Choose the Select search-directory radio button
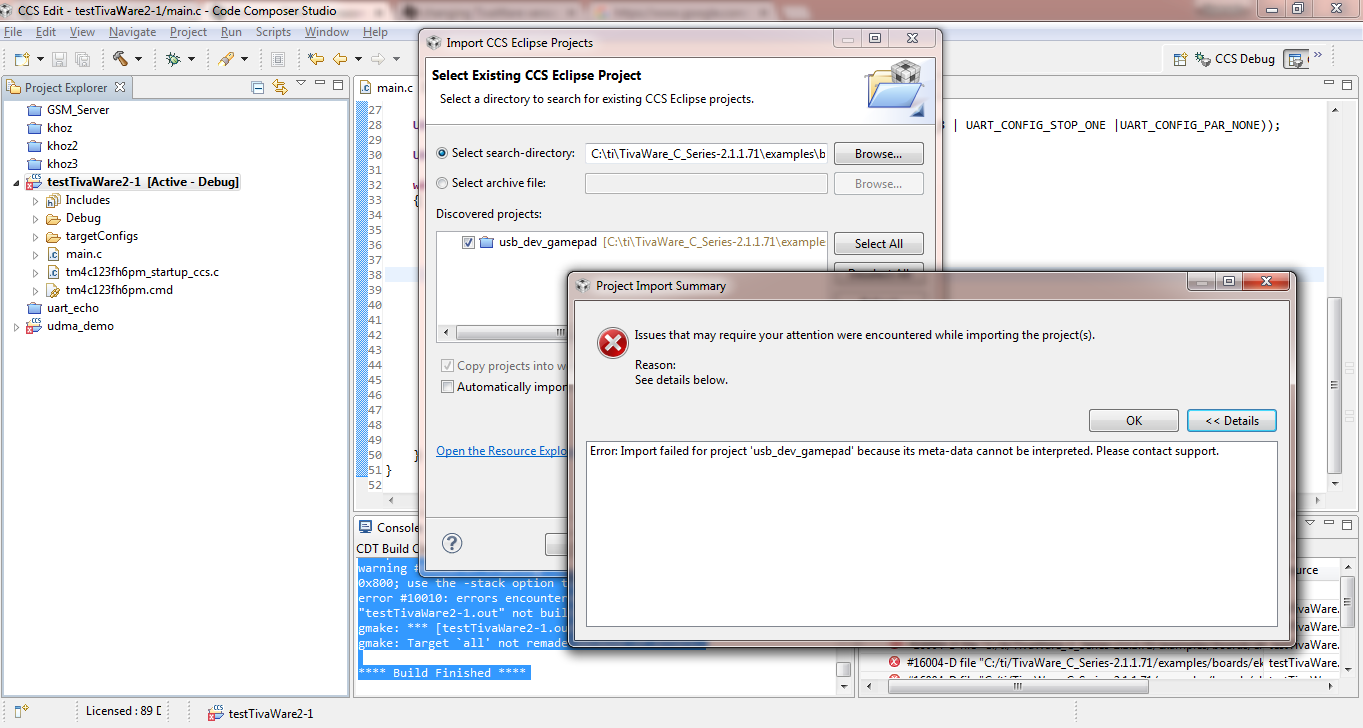Viewport: 1363px width, 728px height. point(443,153)
